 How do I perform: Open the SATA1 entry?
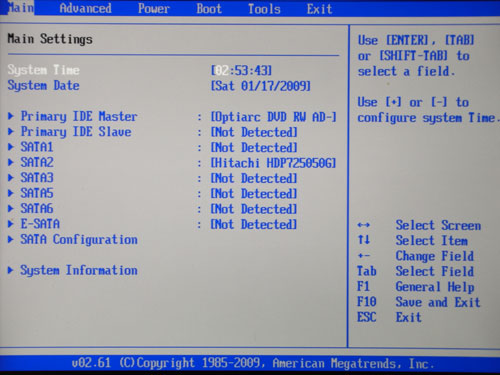click(37, 147)
